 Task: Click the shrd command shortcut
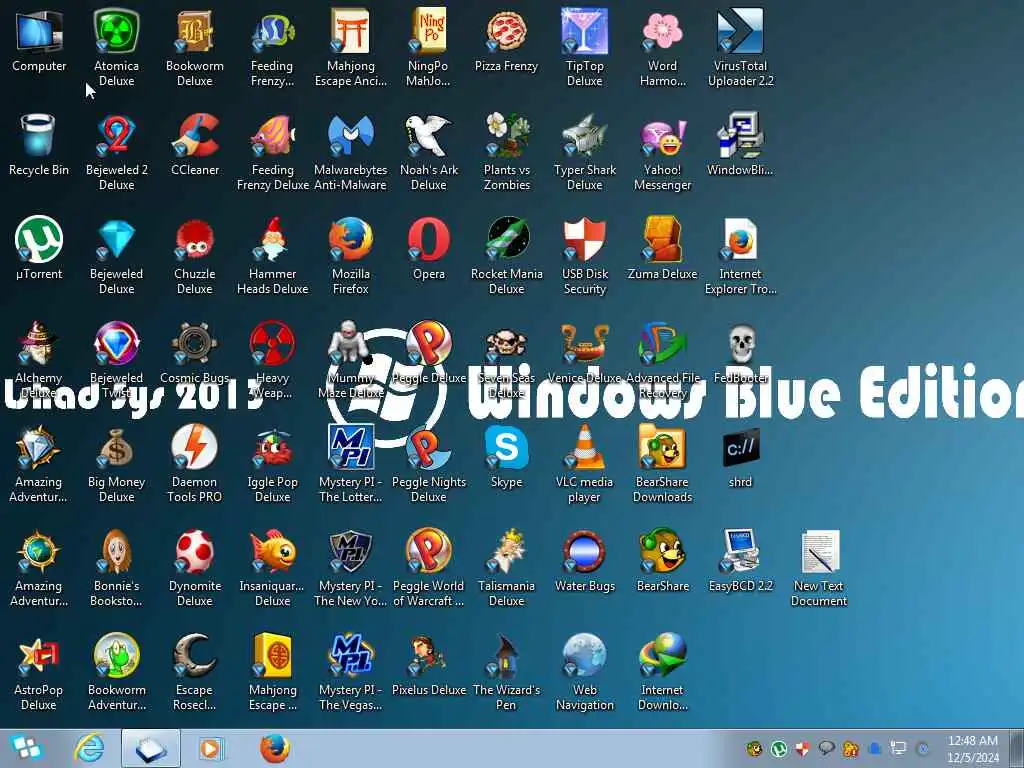741,456
